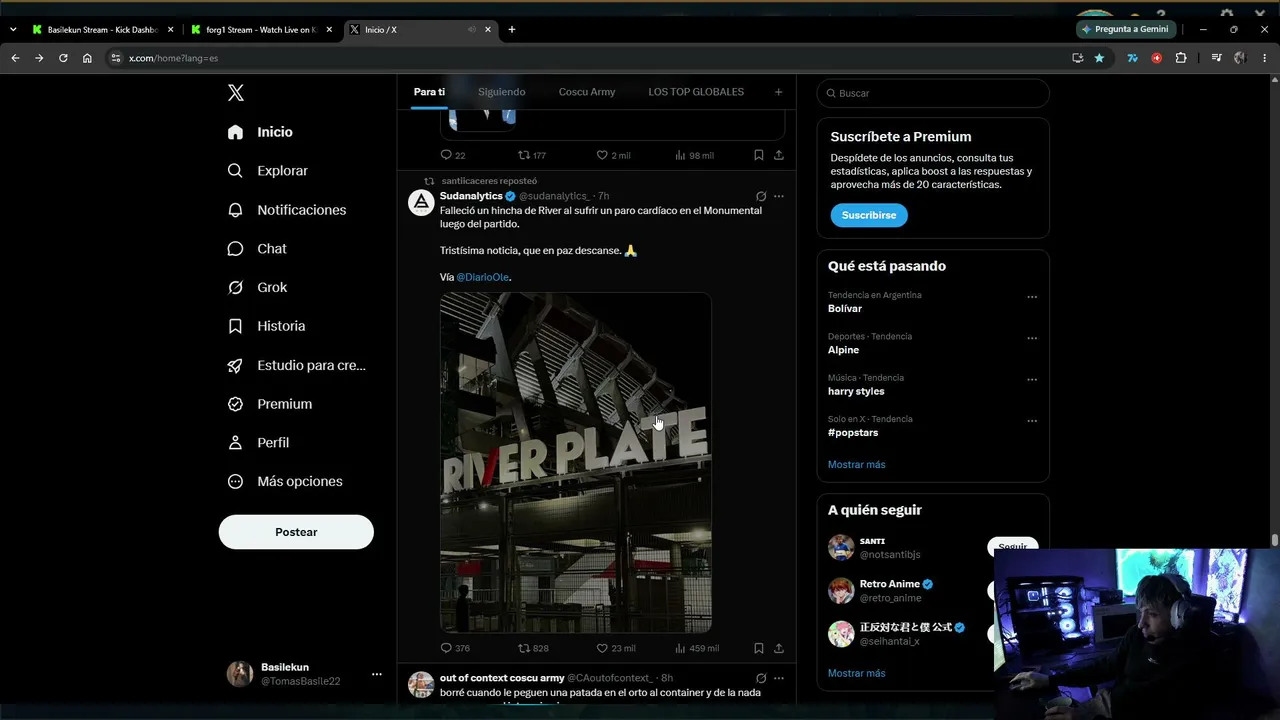Click the Buscar search field

click(x=933, y=93)
